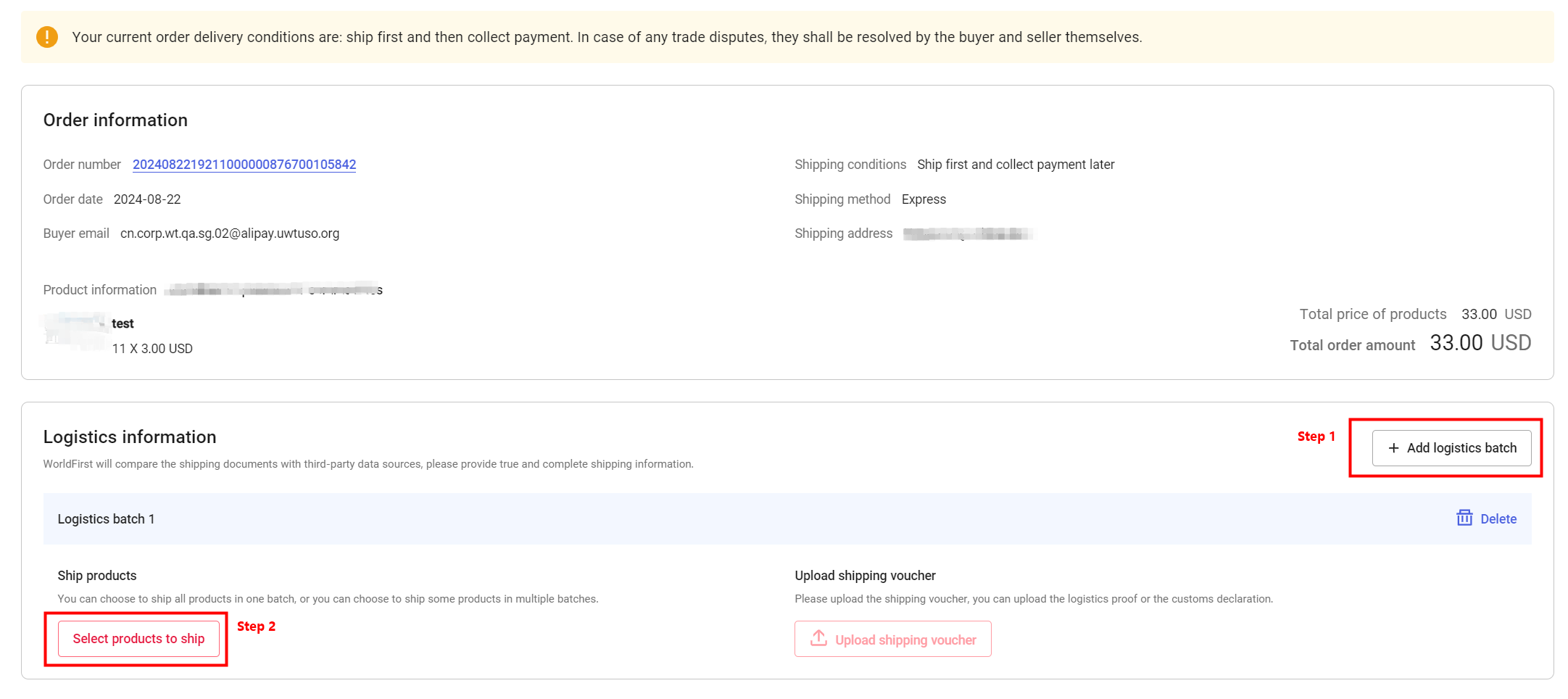Click the Delete link for Logistics batch 1
This screenshot has width=1568, height=699.
pos(1498,518)
